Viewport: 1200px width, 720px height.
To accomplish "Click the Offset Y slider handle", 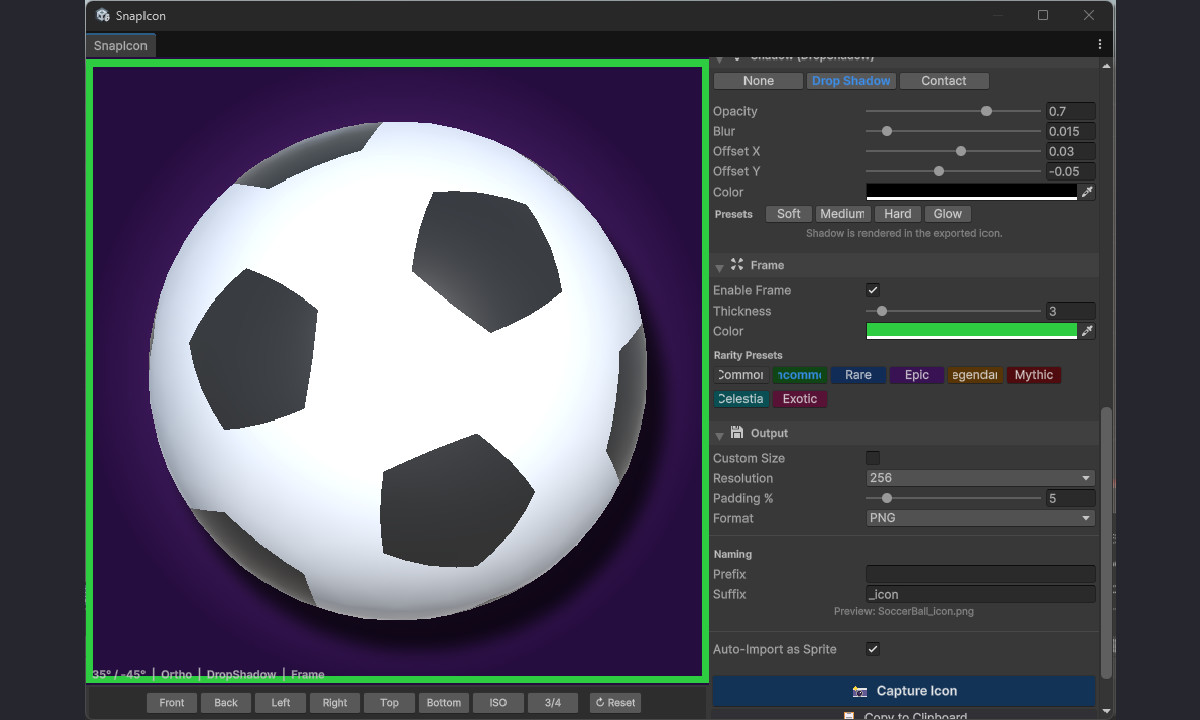I will 938,171.
